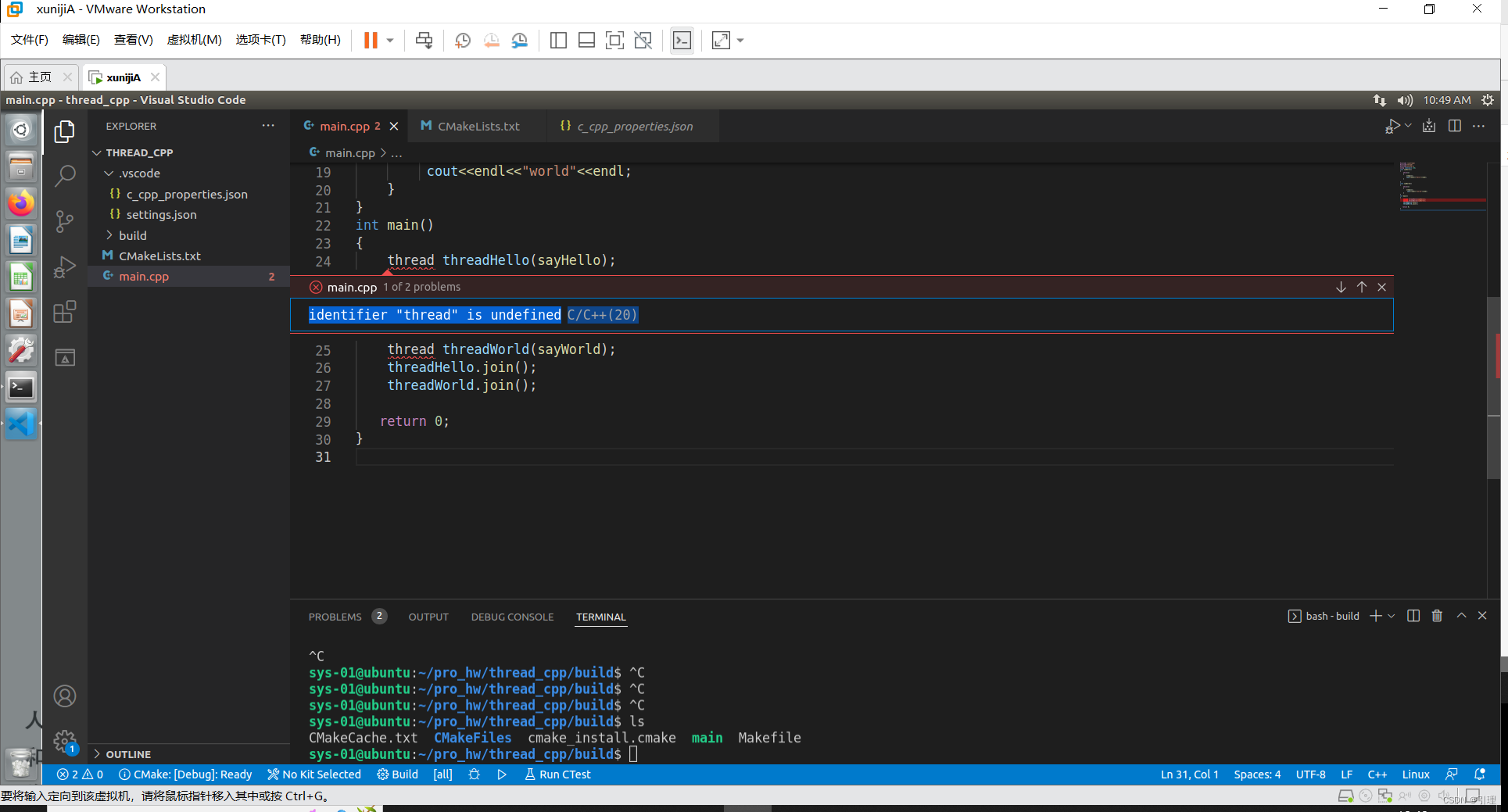Click Run CTest in the status bar
This screenshot has width=1508, height=812.
click(557, 774)
